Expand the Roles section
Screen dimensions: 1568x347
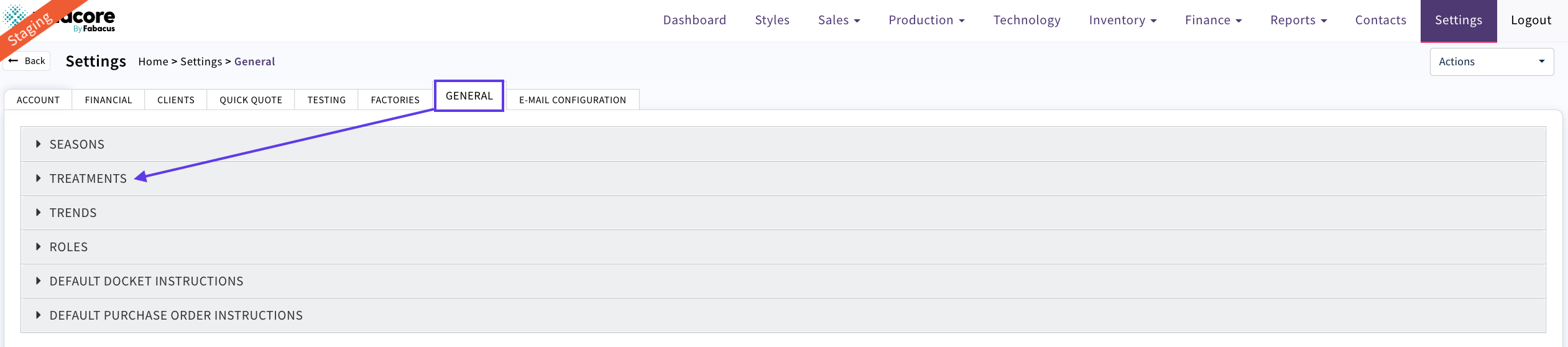pos(68,247)
